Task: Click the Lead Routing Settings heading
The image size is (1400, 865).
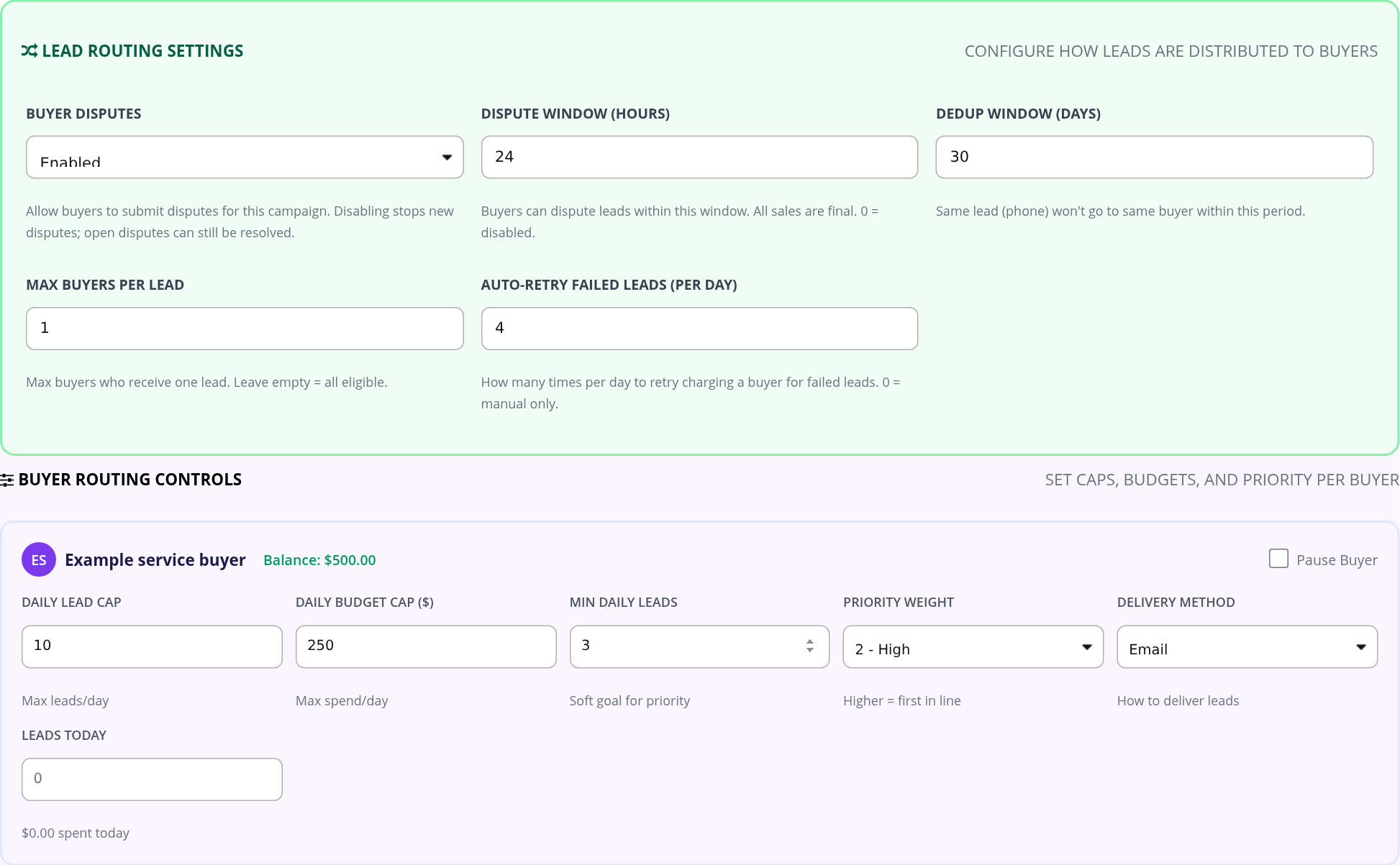Action: pyautogui.click(x=142, y=51)
